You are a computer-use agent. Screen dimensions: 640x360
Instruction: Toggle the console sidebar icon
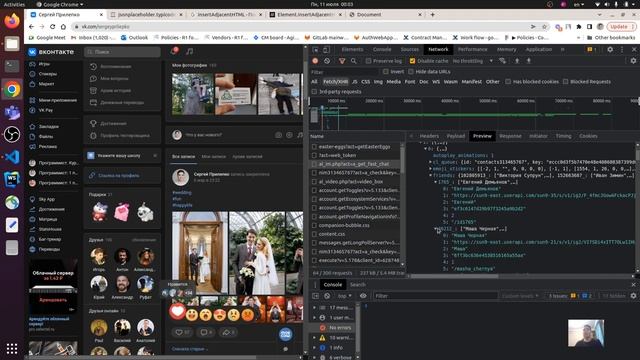(x=316, y=296)
